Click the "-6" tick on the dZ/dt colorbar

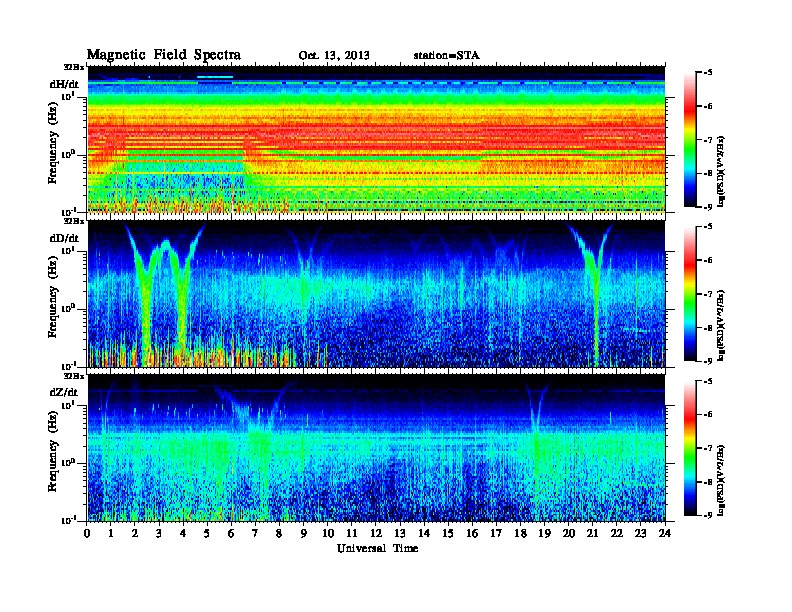click(707, 414)
